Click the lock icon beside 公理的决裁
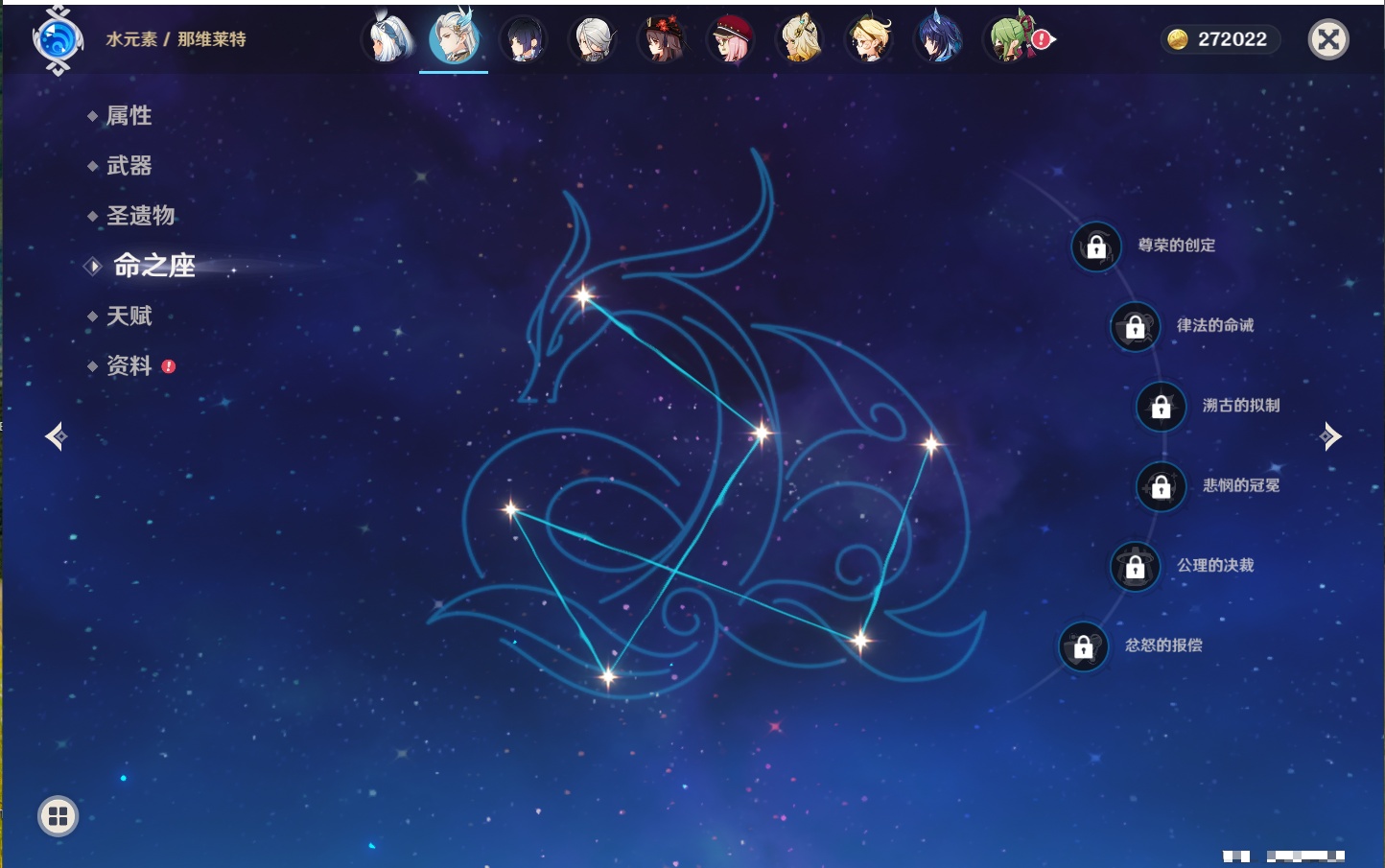This screenshot has height=868, width=1385. coord(1136,566)
